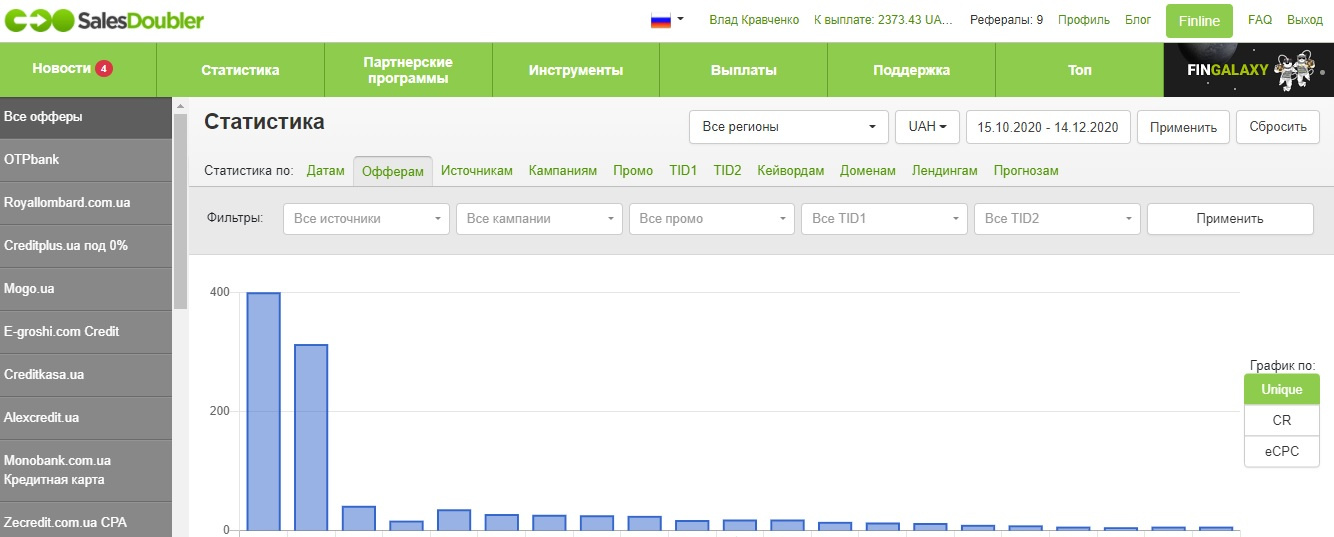Expand the Все источники filter
This screenshot has width=1334, height=537.
pos(367,219)
